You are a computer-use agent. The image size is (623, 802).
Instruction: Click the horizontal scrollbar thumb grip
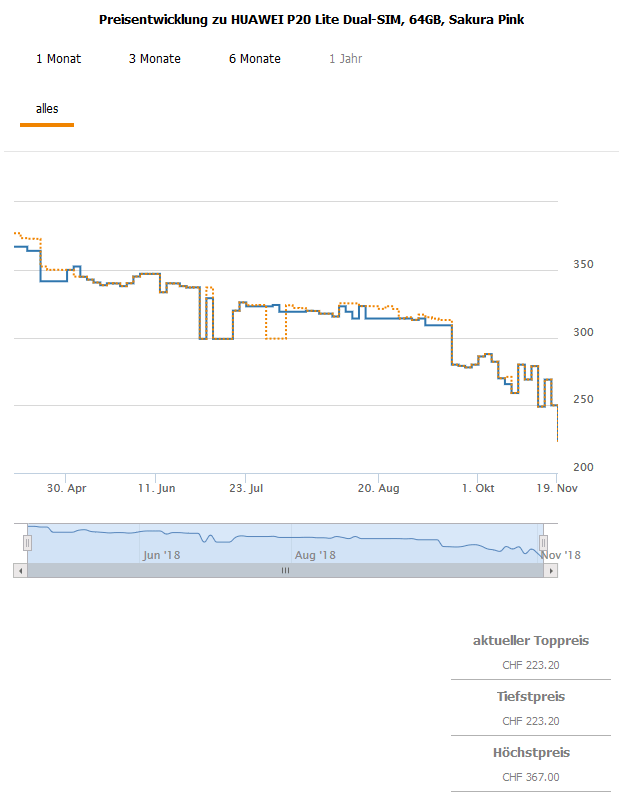pos(285,570)
